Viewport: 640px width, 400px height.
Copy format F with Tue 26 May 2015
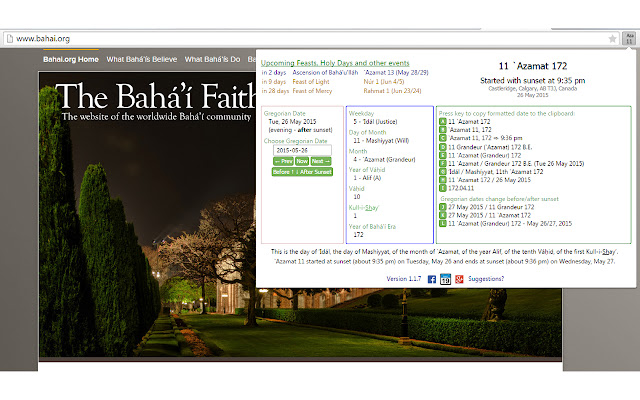[x=442, y=163]
